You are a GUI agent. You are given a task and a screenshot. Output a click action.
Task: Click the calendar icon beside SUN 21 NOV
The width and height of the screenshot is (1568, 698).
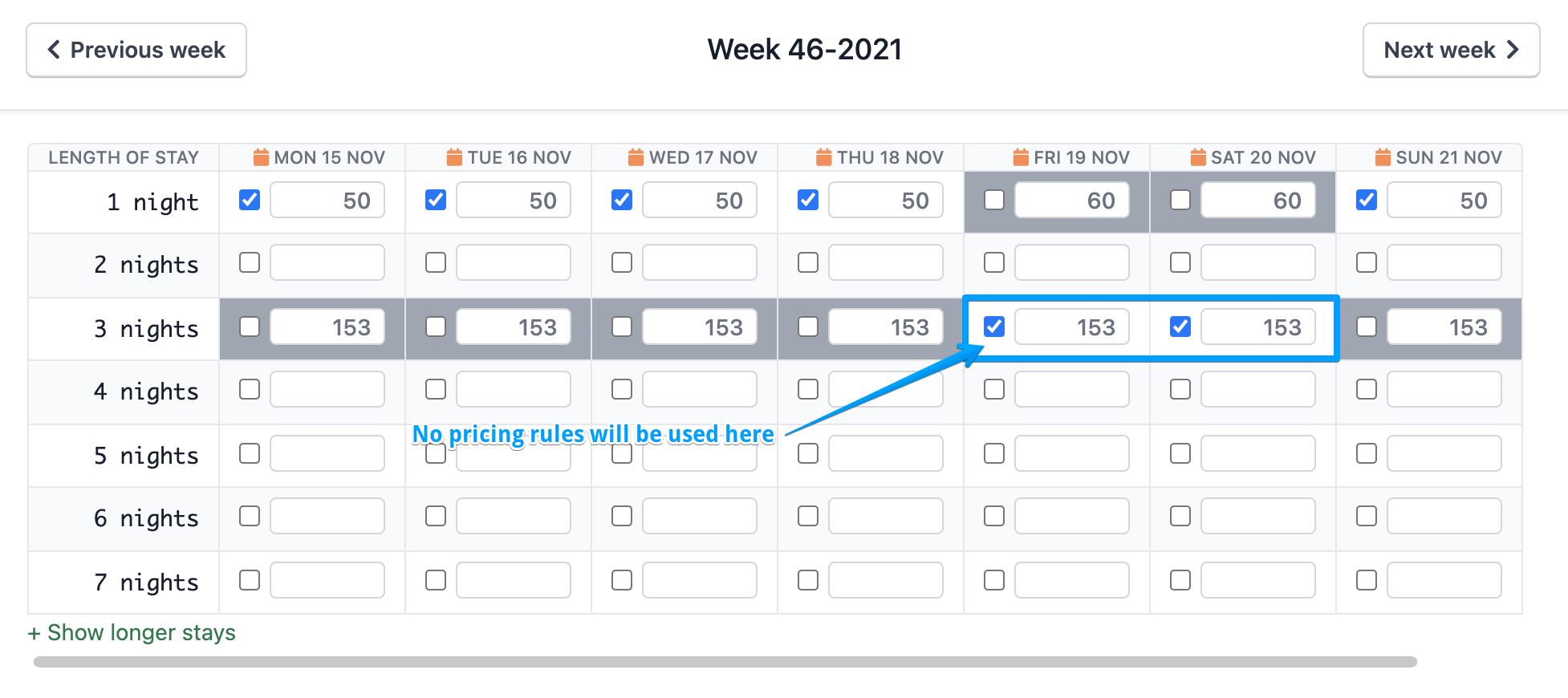coord(1383,157)
